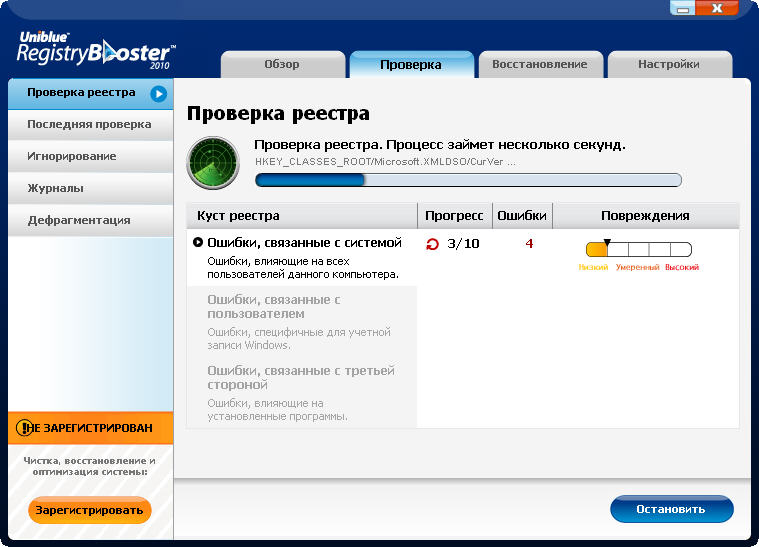Click the Проверка реестра page heading
759x547 pixels.
[278, 114]
